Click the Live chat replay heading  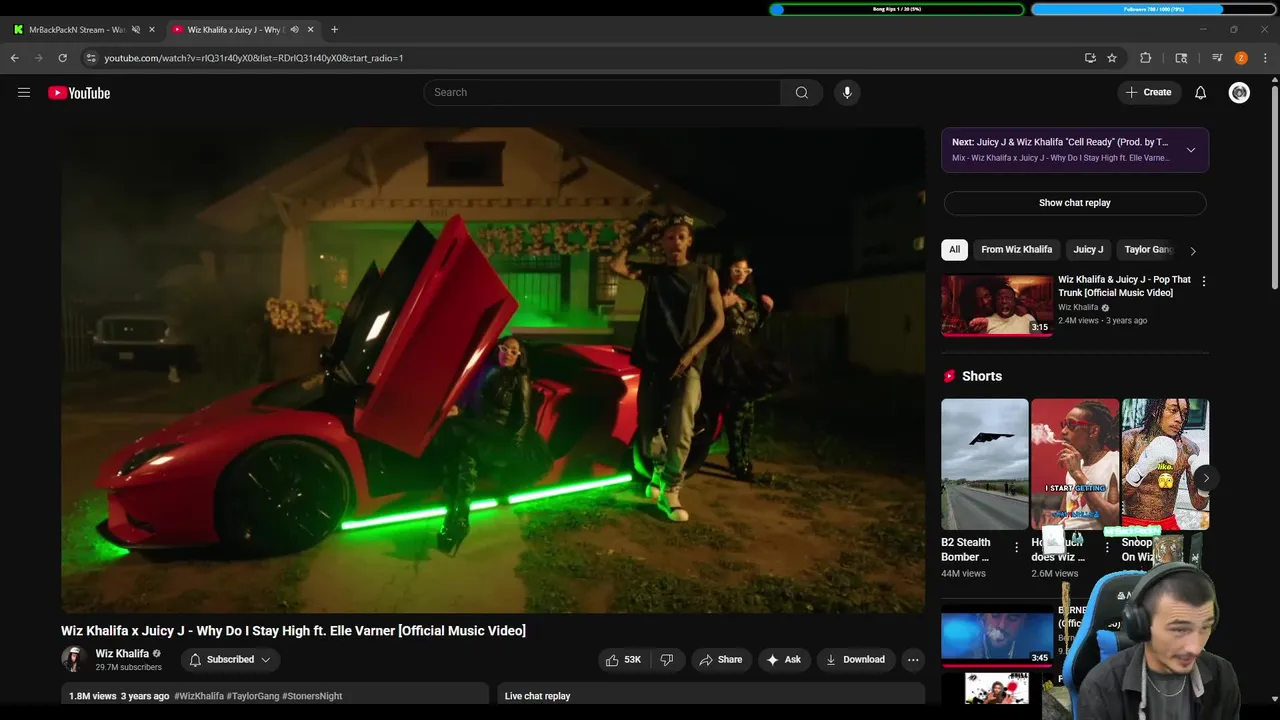tap(537, 696)
